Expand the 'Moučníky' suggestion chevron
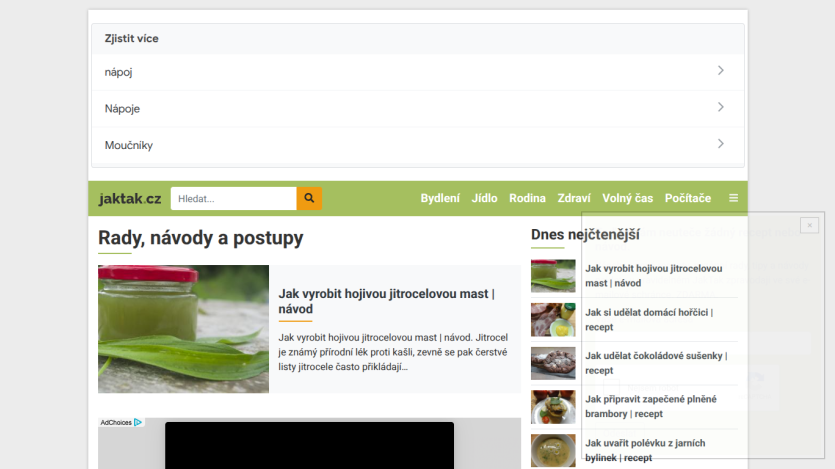Image resolution: width=835 pixels, height=469 pixels. (721, 144)
